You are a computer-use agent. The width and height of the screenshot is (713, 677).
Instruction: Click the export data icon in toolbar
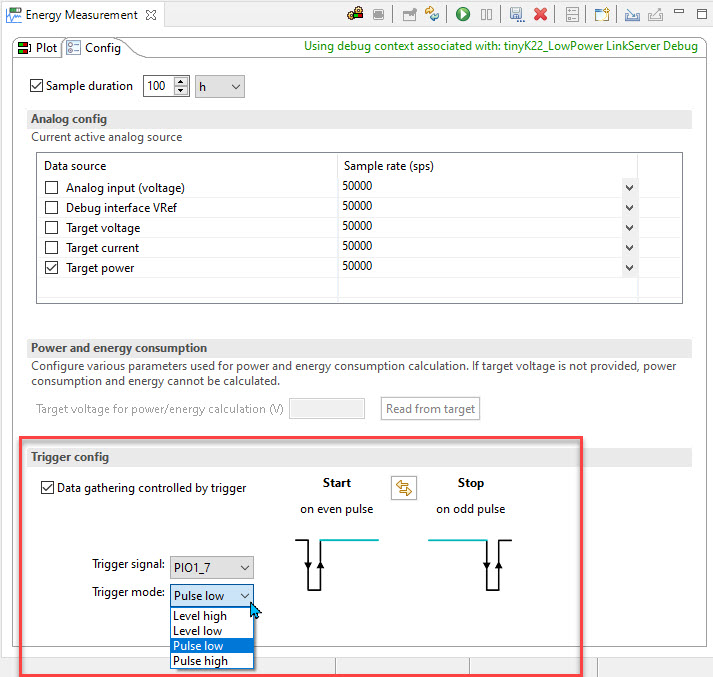[656, 14]
